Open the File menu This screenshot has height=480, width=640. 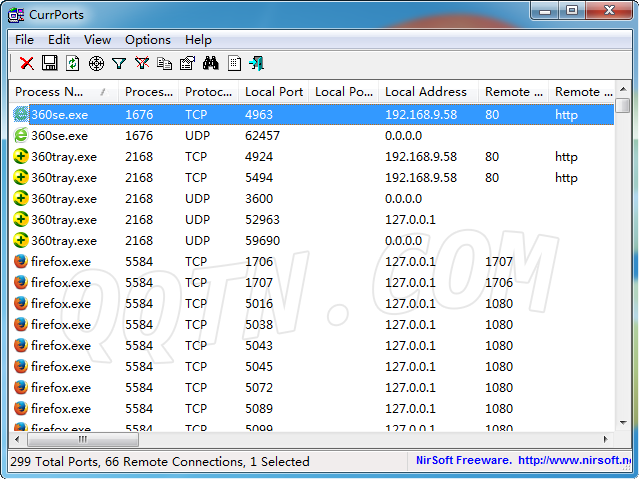[x=24, y=40]
